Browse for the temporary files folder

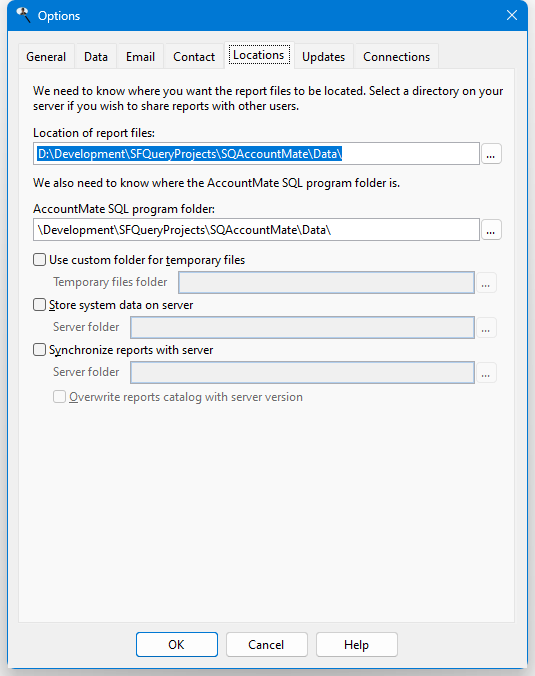pos(486,282)
